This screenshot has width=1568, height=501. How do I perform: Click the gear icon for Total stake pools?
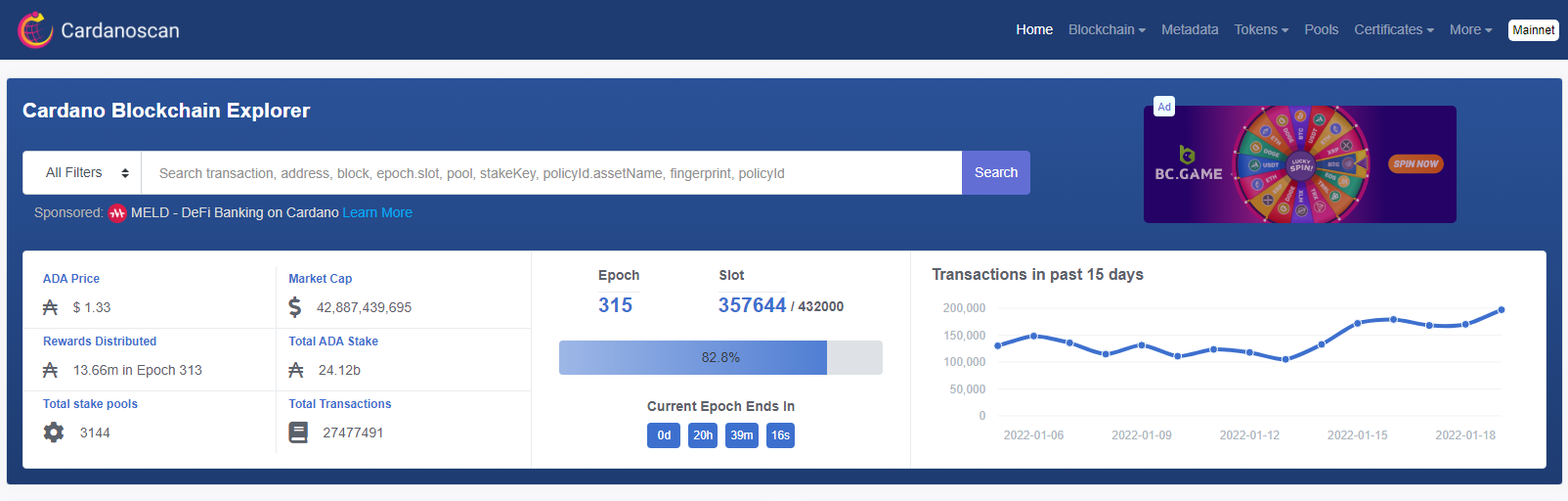click(x=54, y=433)
